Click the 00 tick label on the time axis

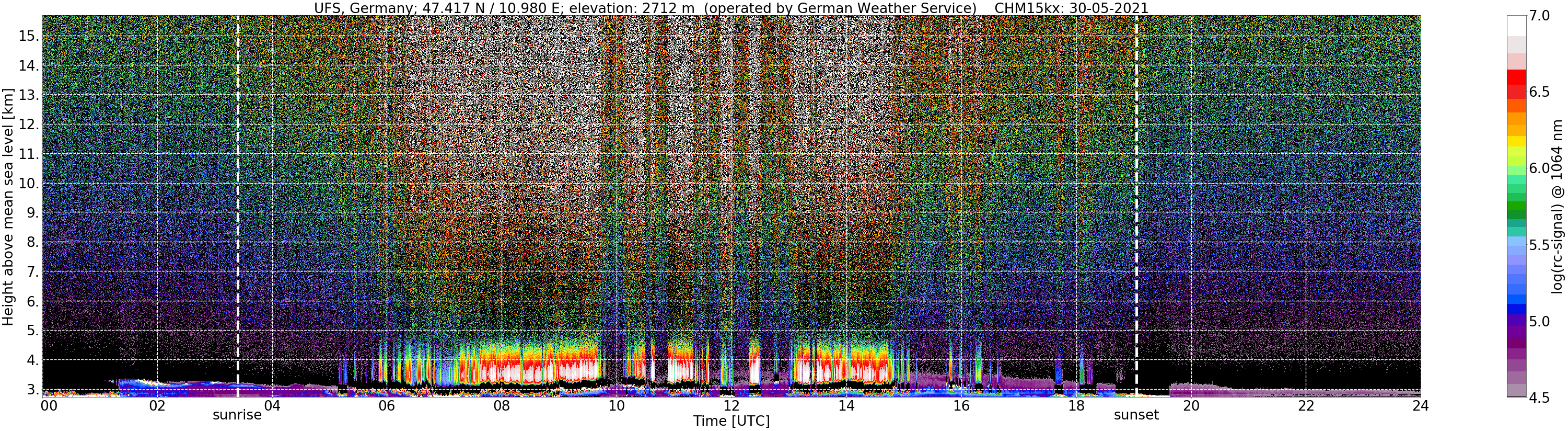(x=49, y=405)
